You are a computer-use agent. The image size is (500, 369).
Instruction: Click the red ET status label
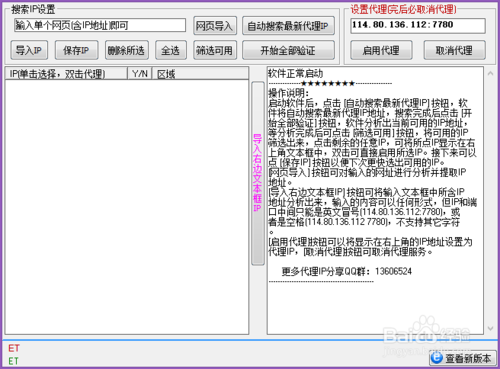(x=14, y=348)
